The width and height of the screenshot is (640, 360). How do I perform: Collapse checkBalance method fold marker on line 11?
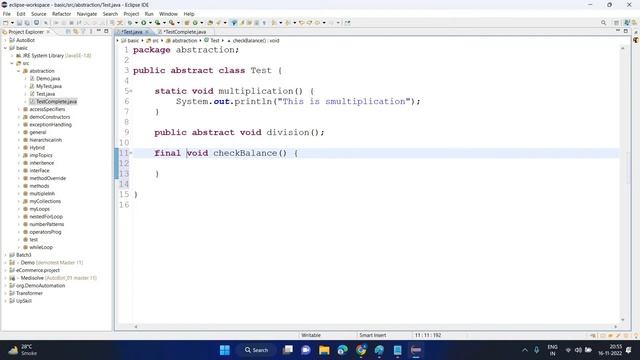click(131, 153)
